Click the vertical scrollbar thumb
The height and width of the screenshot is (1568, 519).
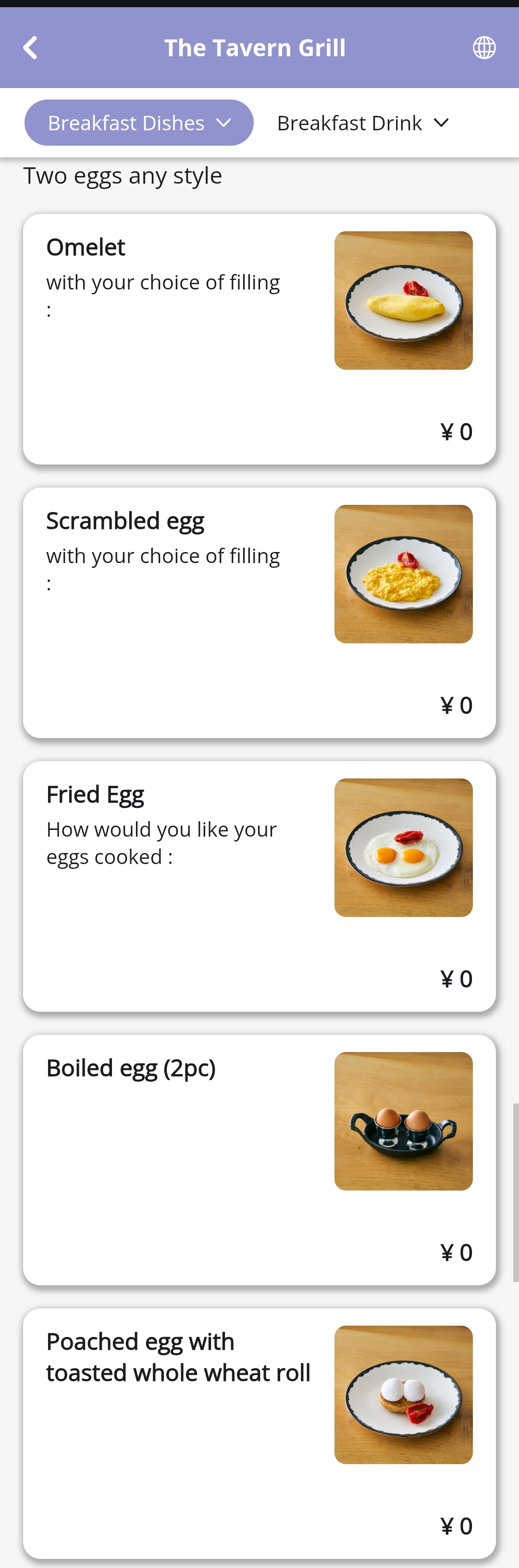515,1193
